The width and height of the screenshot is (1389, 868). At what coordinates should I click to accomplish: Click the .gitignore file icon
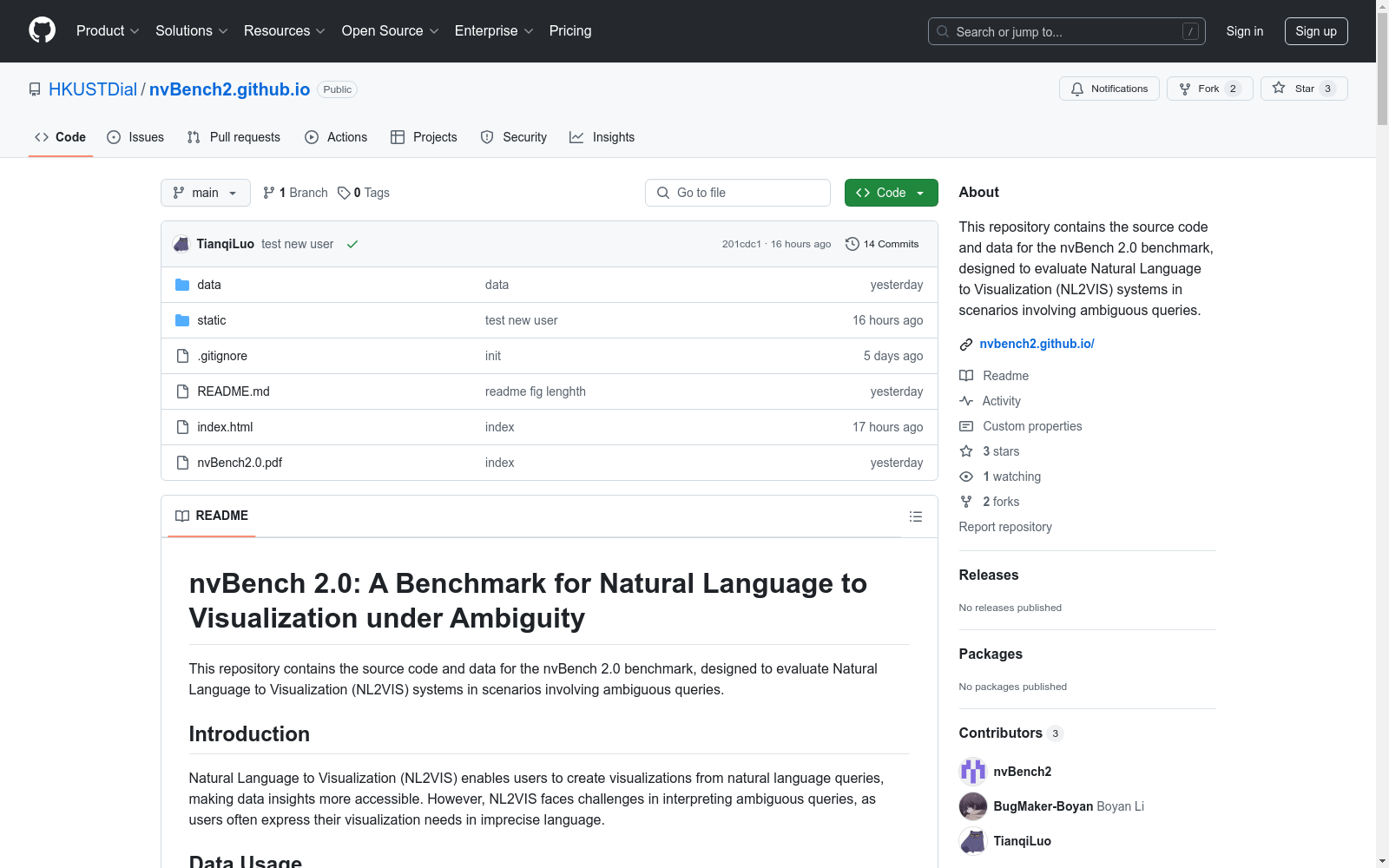(182, 356)
